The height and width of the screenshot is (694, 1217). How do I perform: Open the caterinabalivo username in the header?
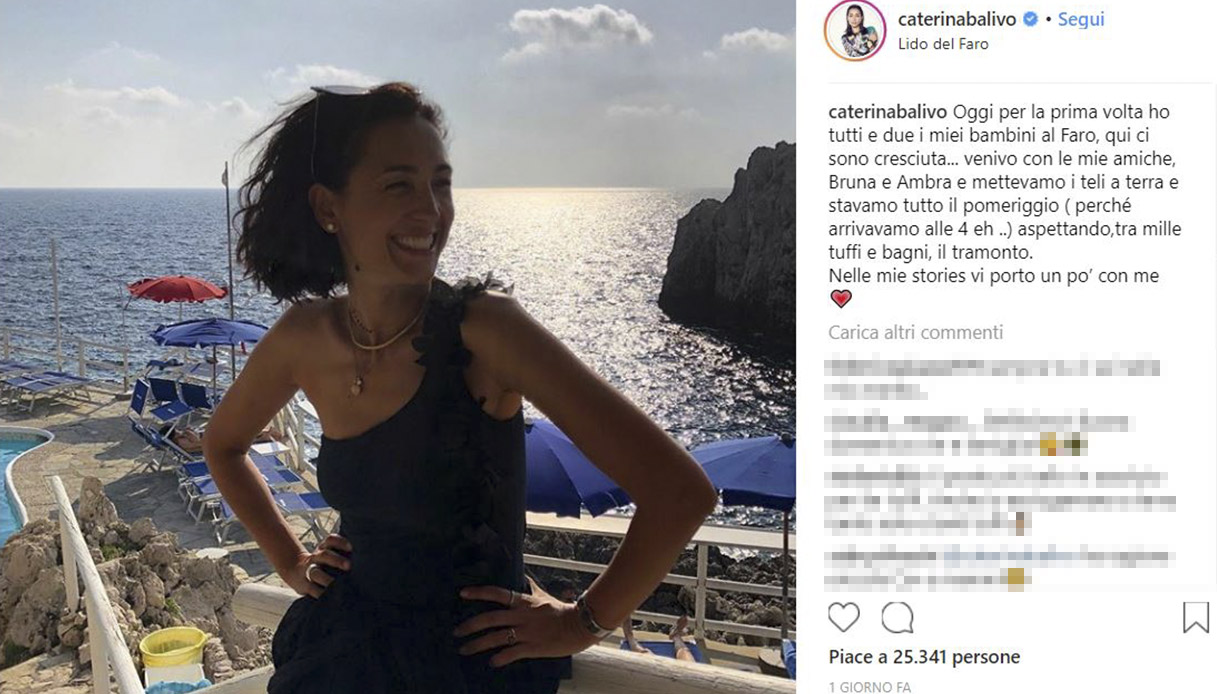(957, 19)
